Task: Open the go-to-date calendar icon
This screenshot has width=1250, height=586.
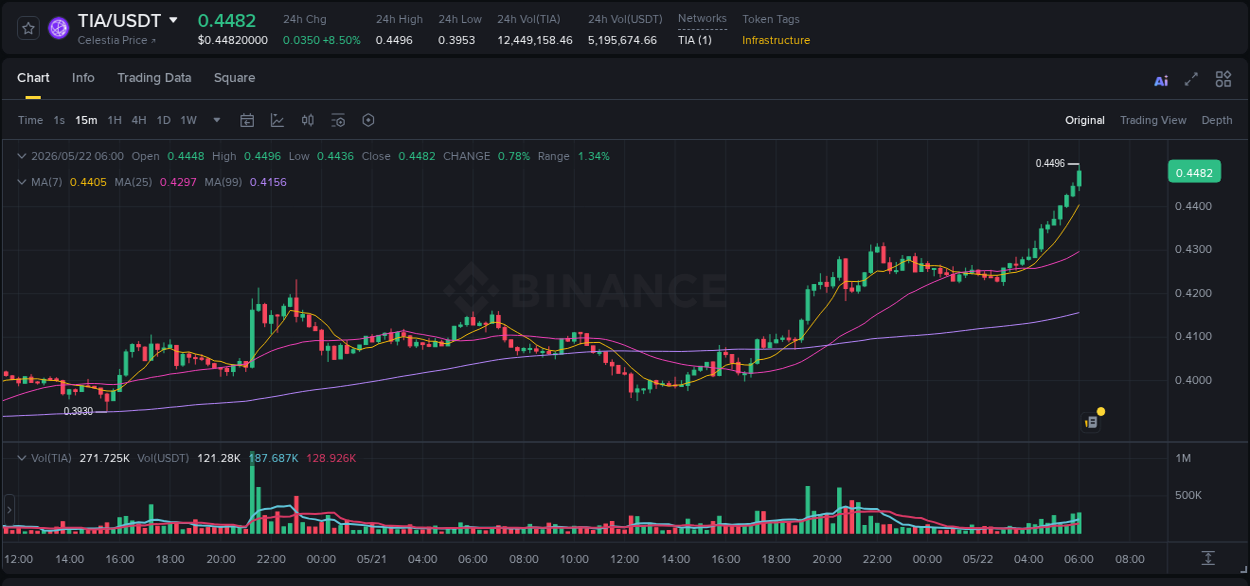Action: (247, 120)
